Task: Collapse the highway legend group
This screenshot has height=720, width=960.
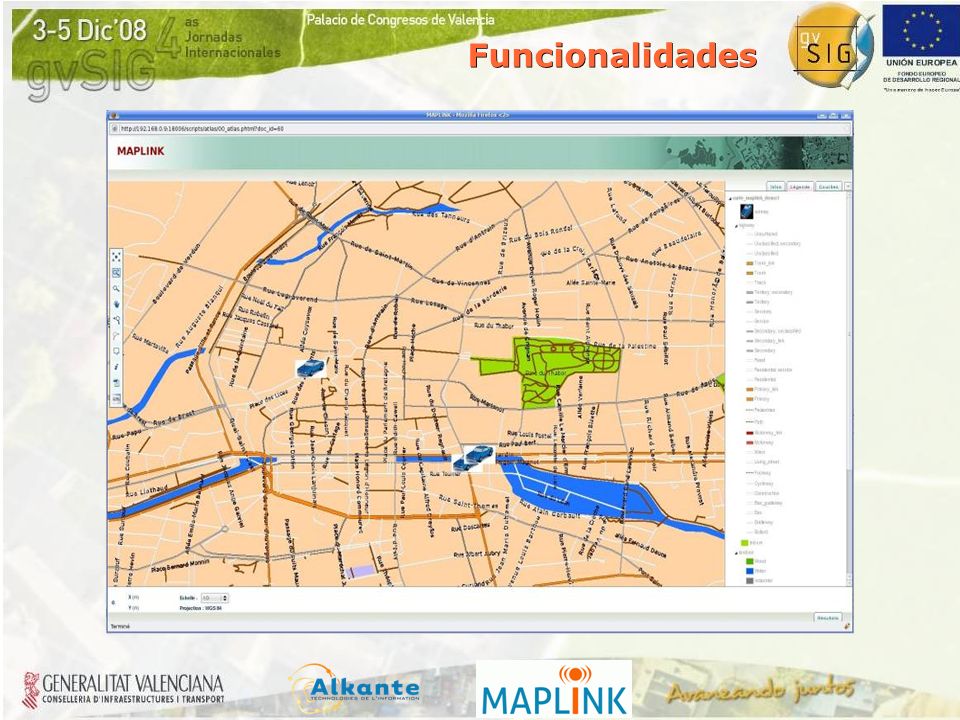Action: (737, 226)
